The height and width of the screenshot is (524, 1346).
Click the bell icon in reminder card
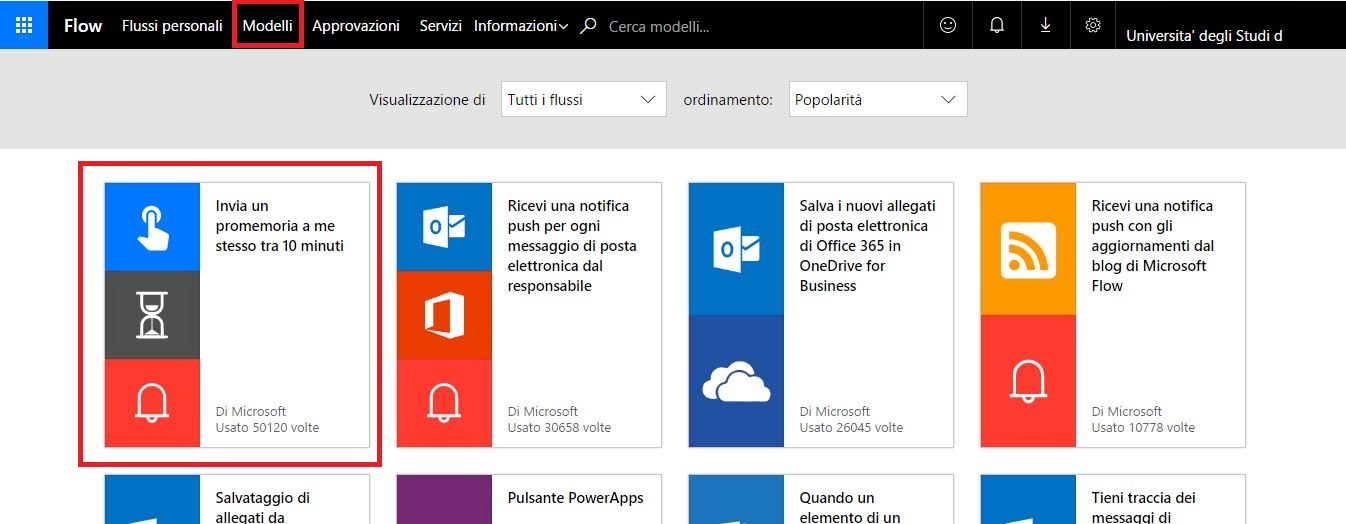pos(152,403)
